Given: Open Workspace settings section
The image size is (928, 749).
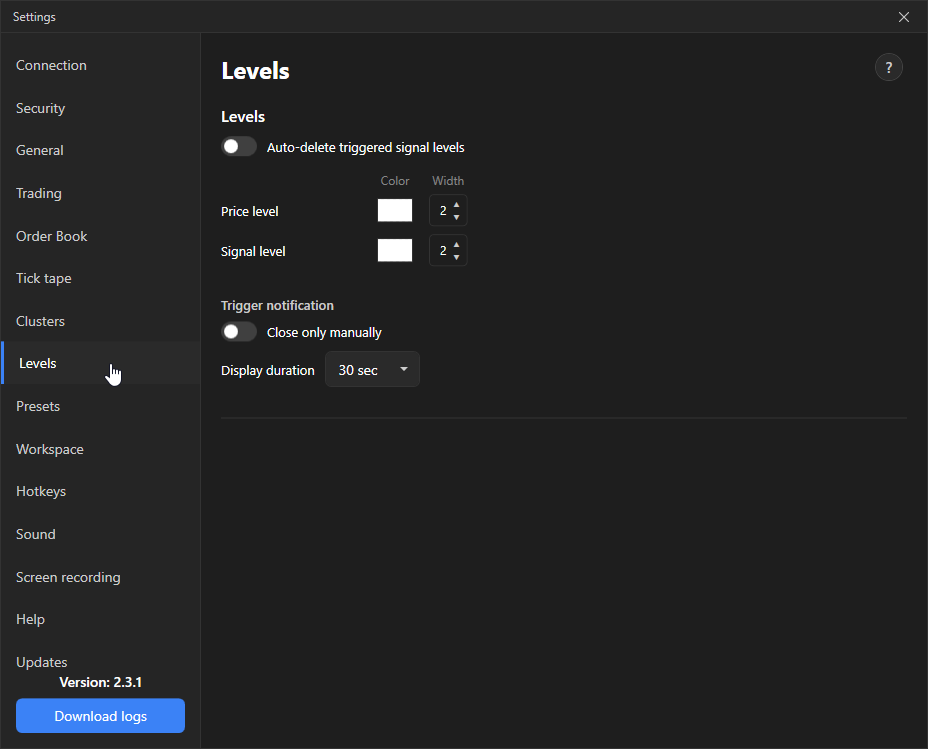Looking at the screenshot, I should (x=101, y=449).
